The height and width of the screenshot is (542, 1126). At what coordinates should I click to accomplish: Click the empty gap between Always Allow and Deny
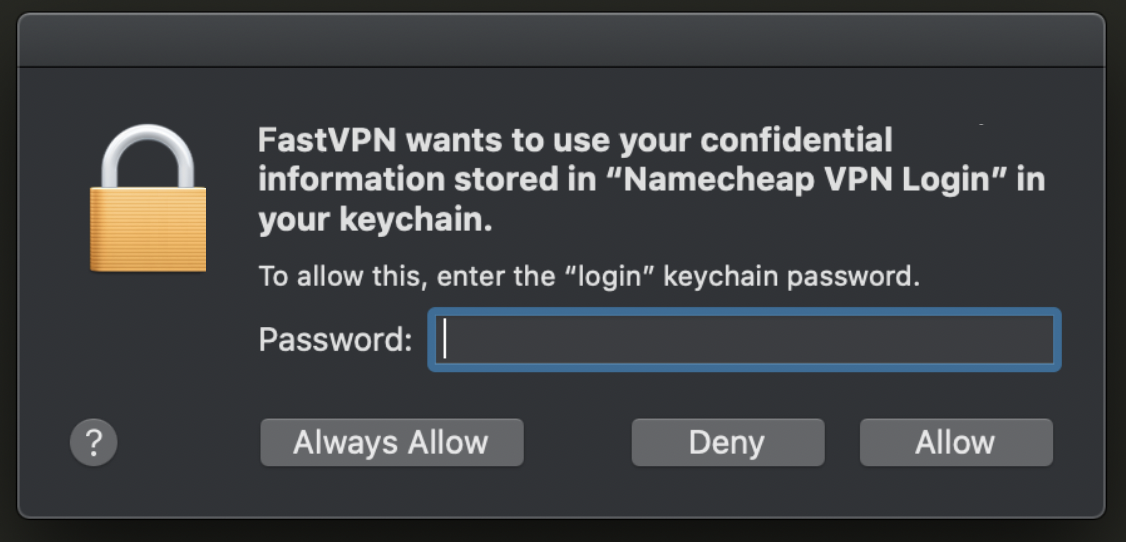577,442
